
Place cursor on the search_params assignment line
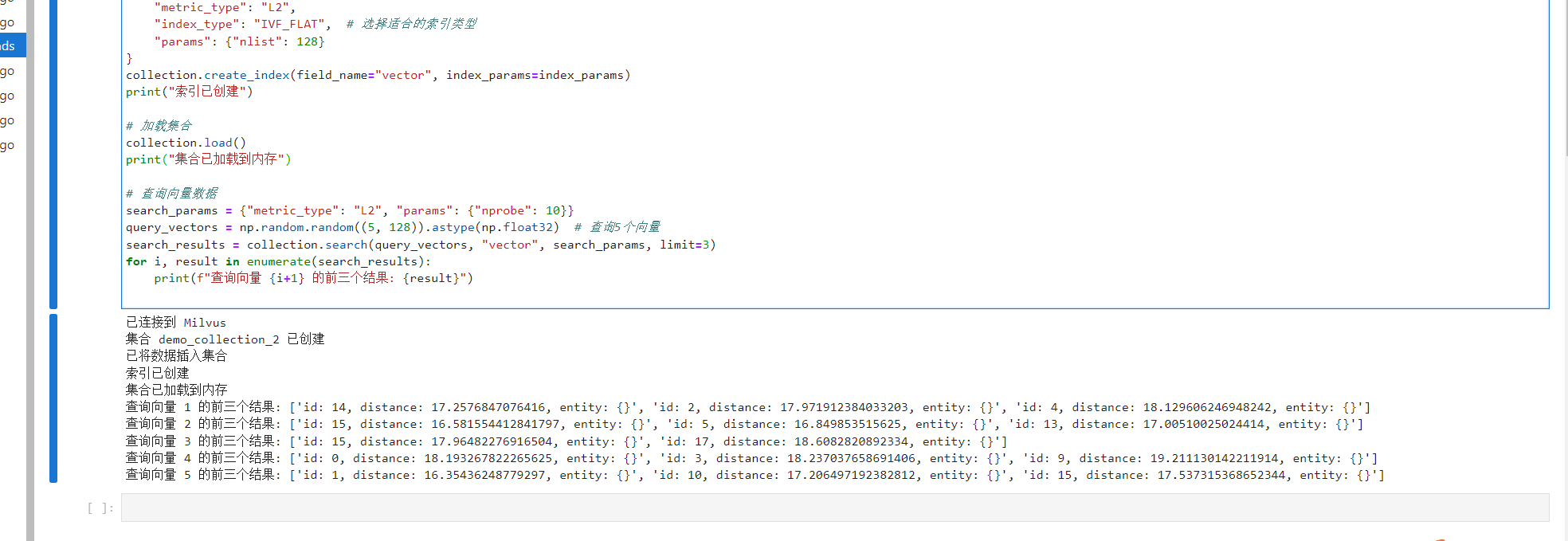350,210
